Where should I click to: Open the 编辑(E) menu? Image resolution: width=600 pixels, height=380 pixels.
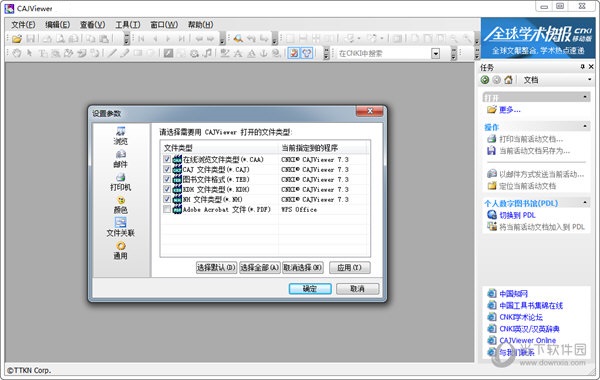click(x=57, y=25)
